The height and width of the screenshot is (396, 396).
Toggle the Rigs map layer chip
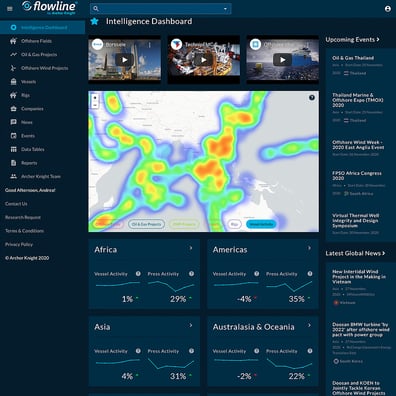234,224
